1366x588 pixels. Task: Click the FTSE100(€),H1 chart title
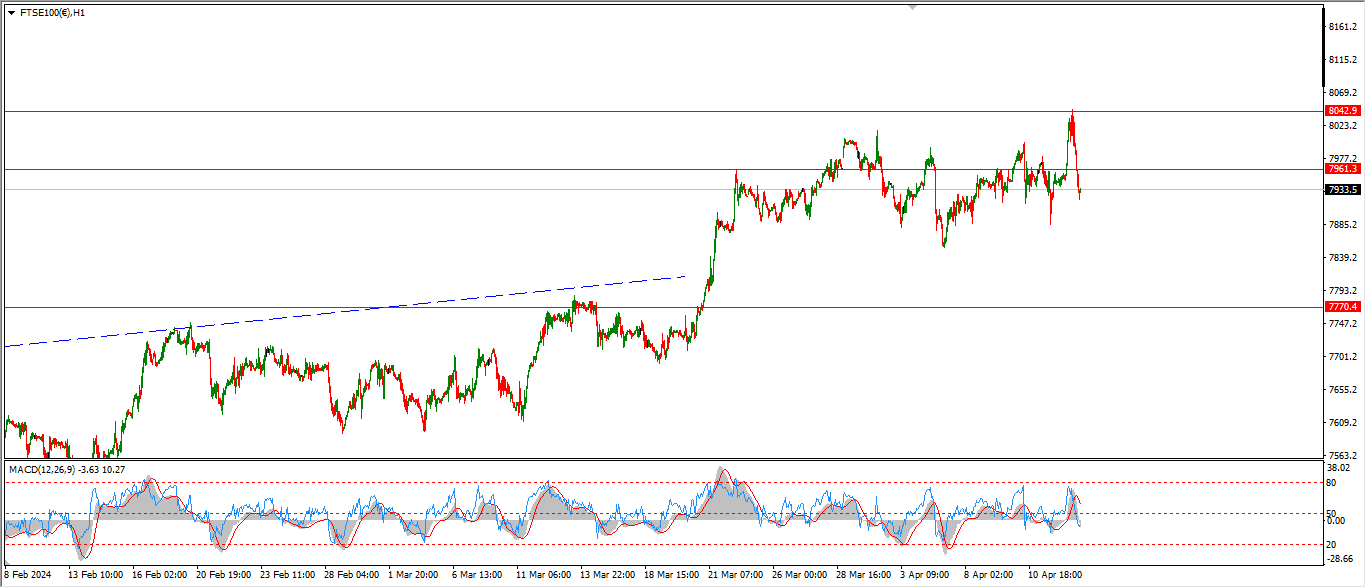(x=52, y=13)
